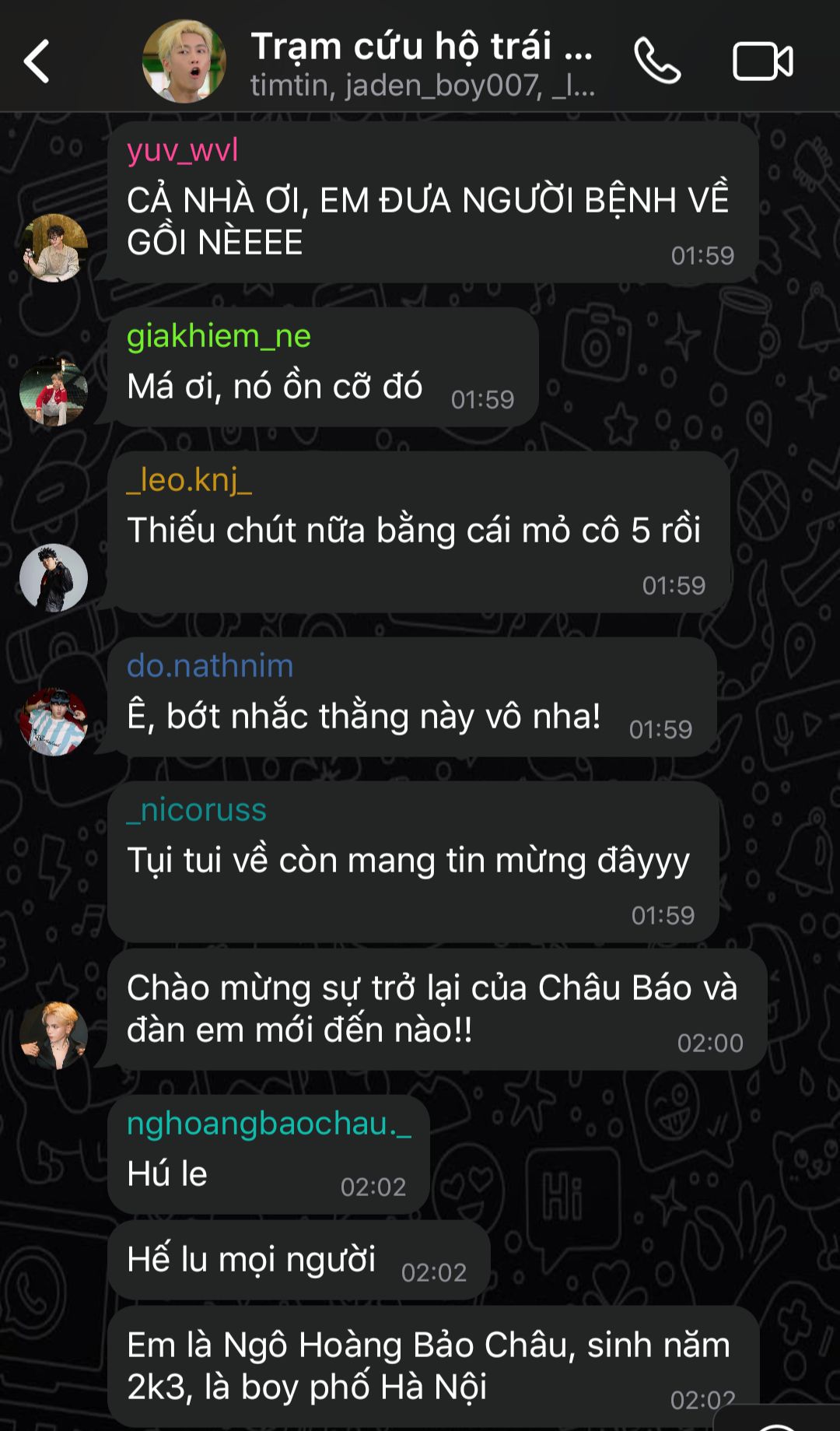Image resolution: width=840 pixels, height=1431 pixels.
Task: Open the blond-haired avatar beside 'Chào mừng' message
Action: [x=54, y=1035]
